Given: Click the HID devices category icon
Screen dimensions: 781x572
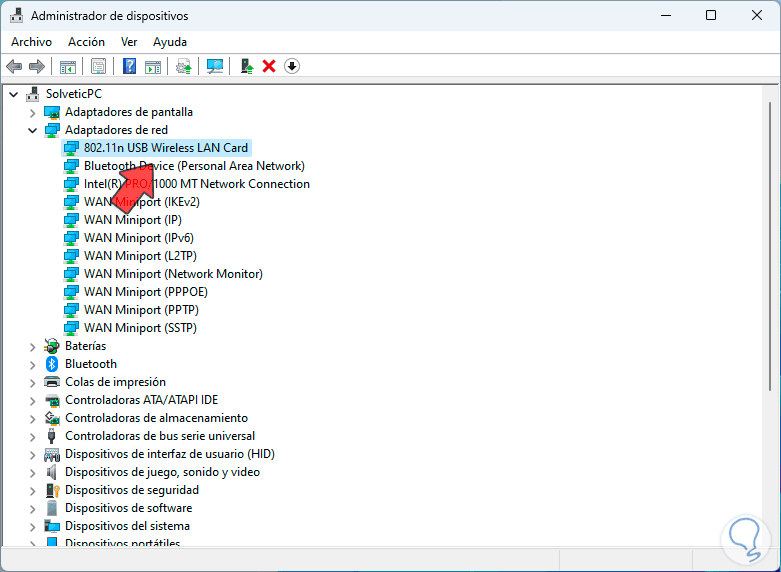Looking at the screenshot, I should [52, 454].
